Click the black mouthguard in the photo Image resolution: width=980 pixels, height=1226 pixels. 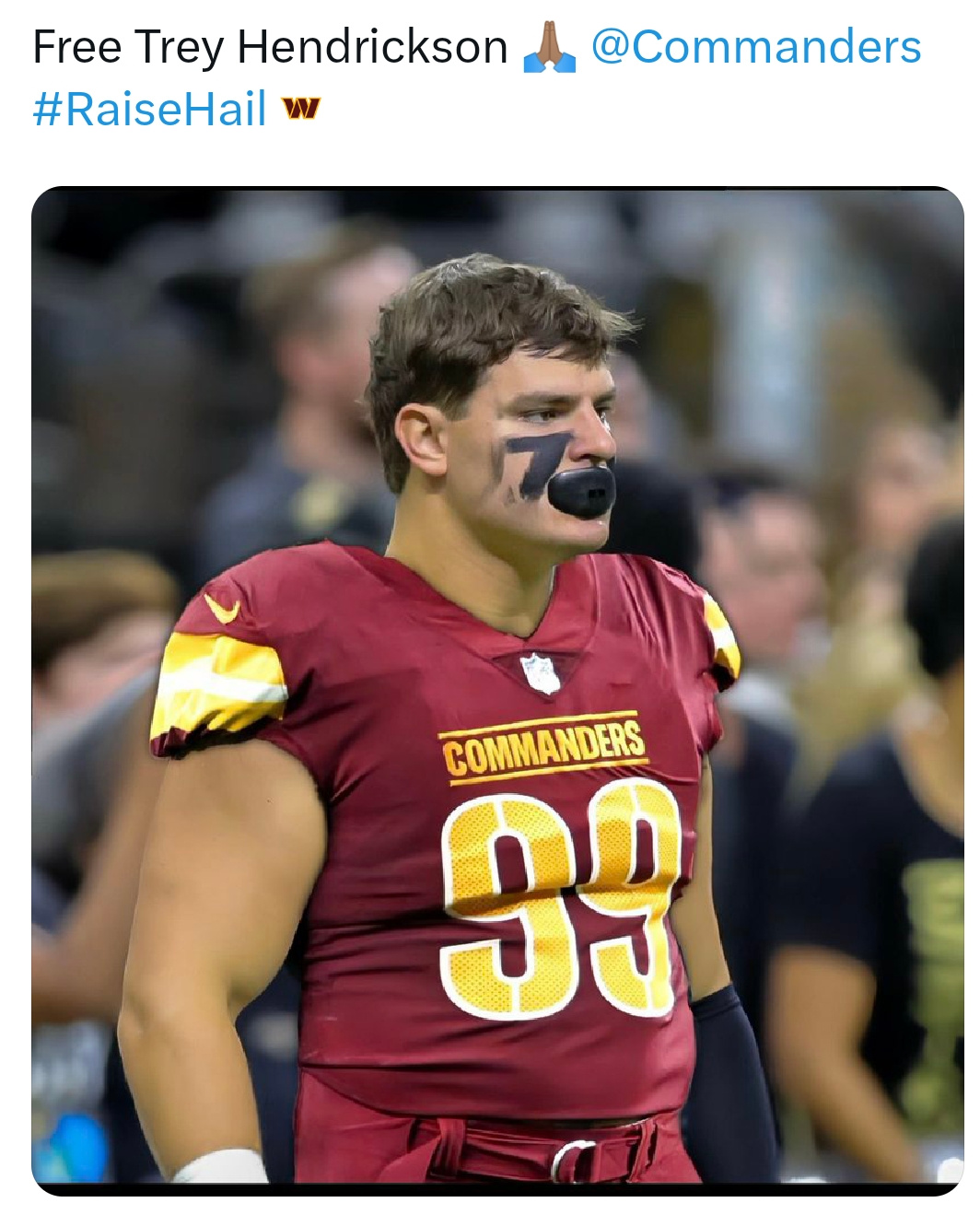pyautogui.click(x=581, y=489)
